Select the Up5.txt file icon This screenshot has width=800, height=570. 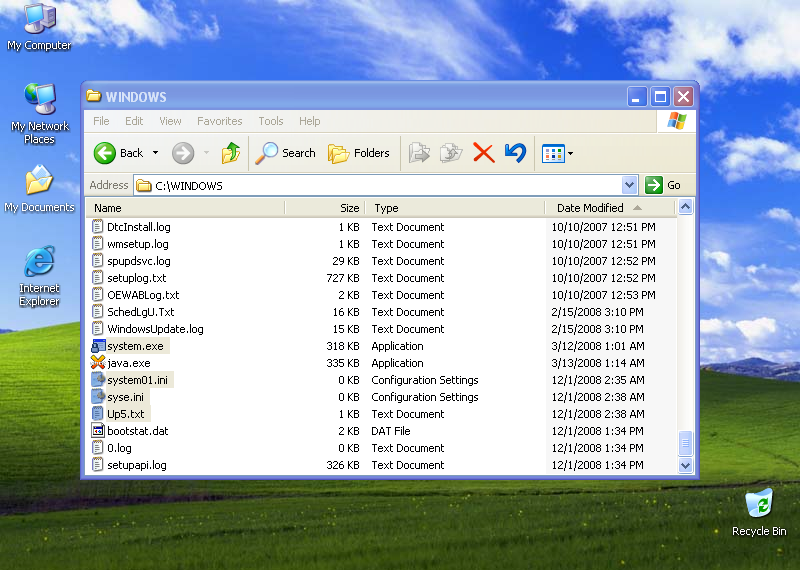[97, 414]
